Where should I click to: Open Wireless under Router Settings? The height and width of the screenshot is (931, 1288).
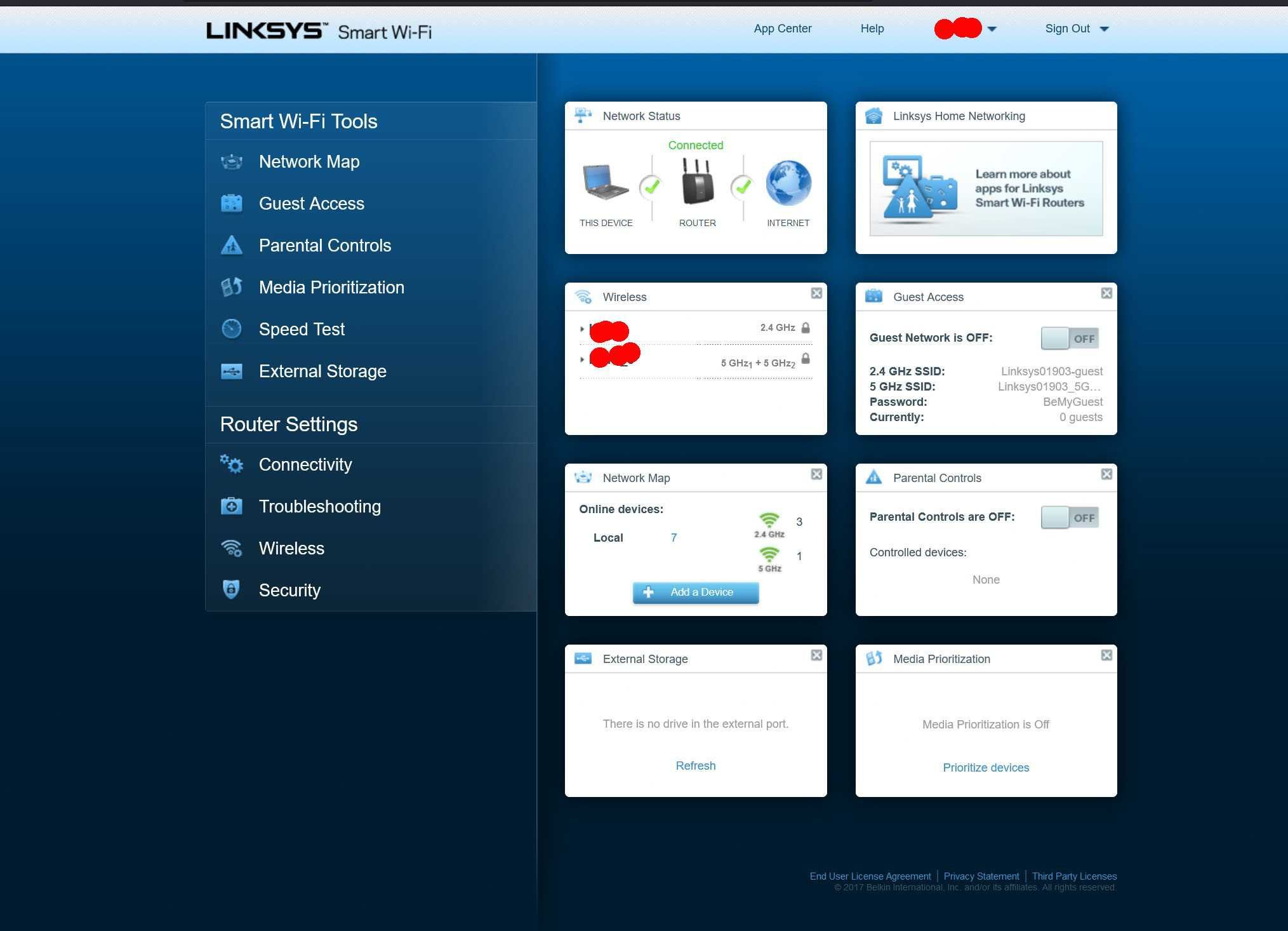coord(291,549)
